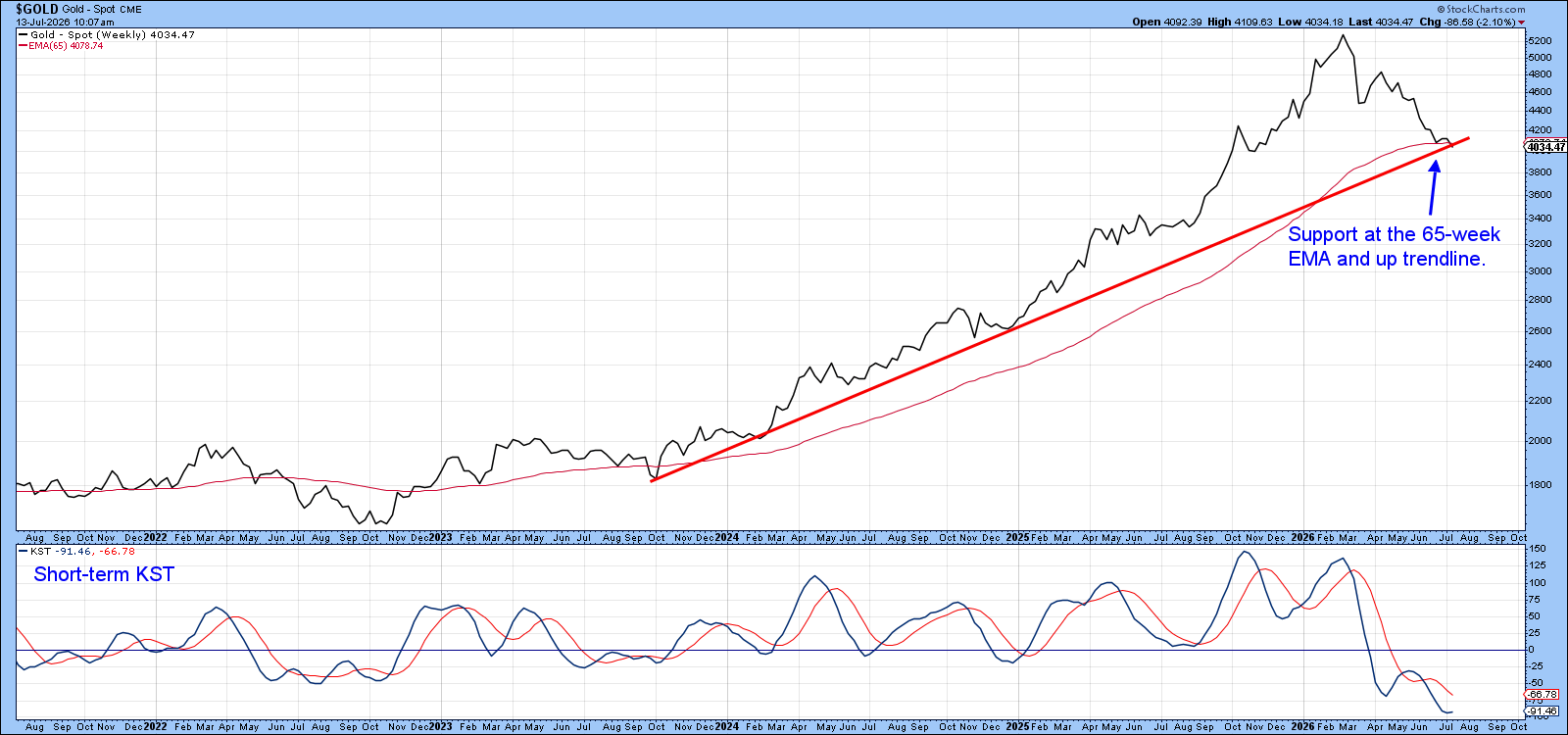
Task: Click 2025 on the bottom-most date axis
Action: [1017, 727]
